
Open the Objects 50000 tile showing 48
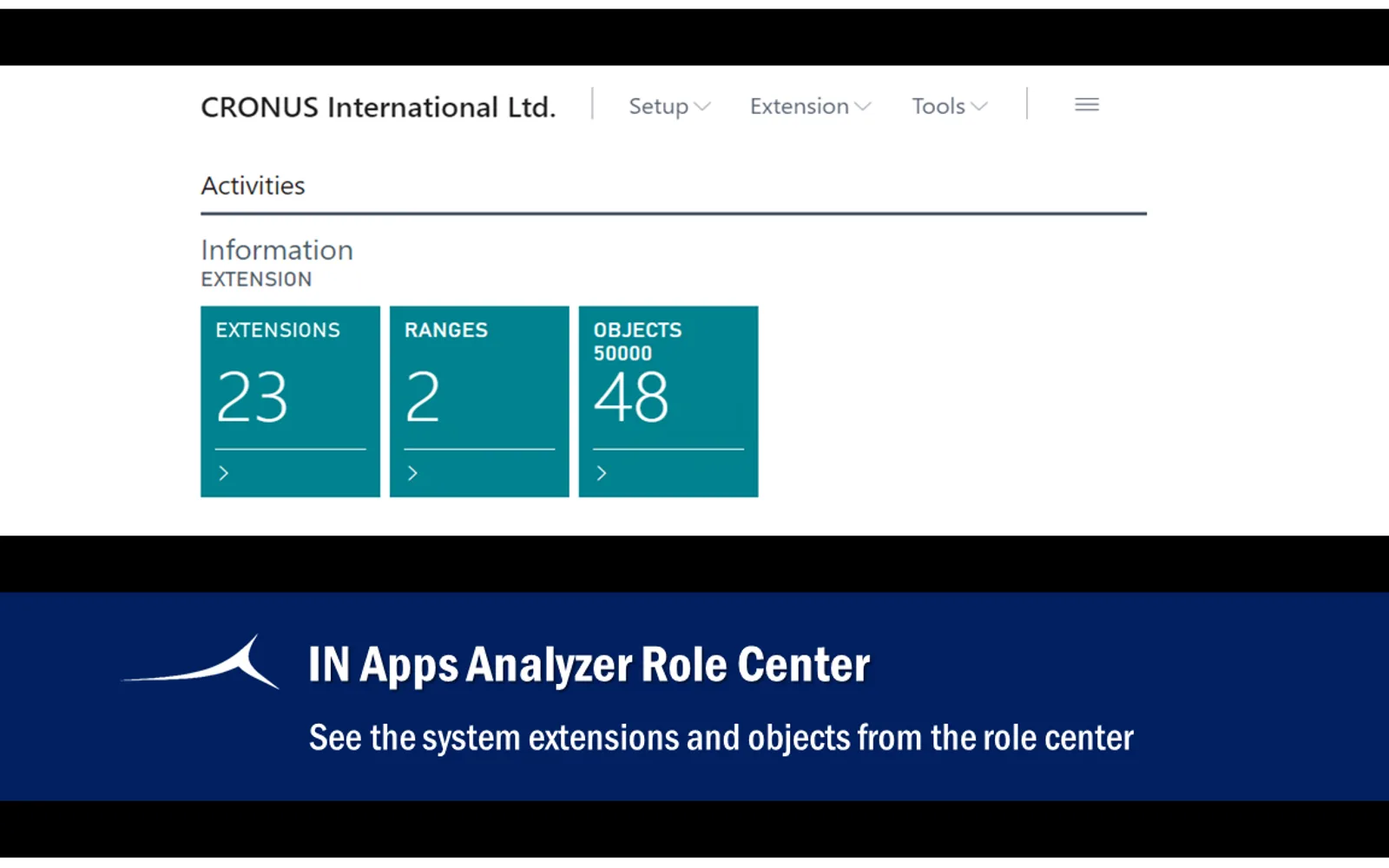point(668,401)
